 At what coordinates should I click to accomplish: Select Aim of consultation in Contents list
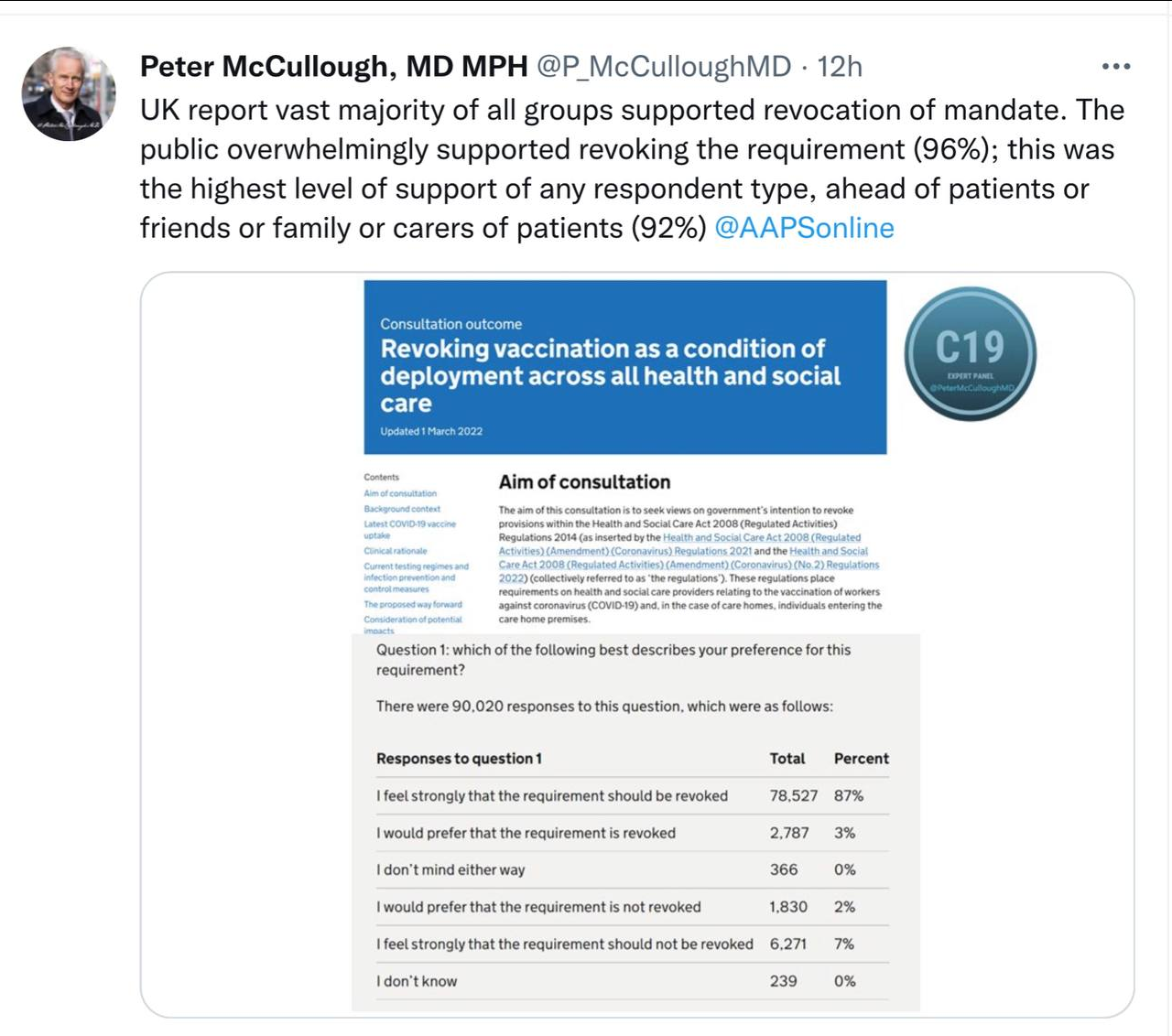[x=400, y=493]
